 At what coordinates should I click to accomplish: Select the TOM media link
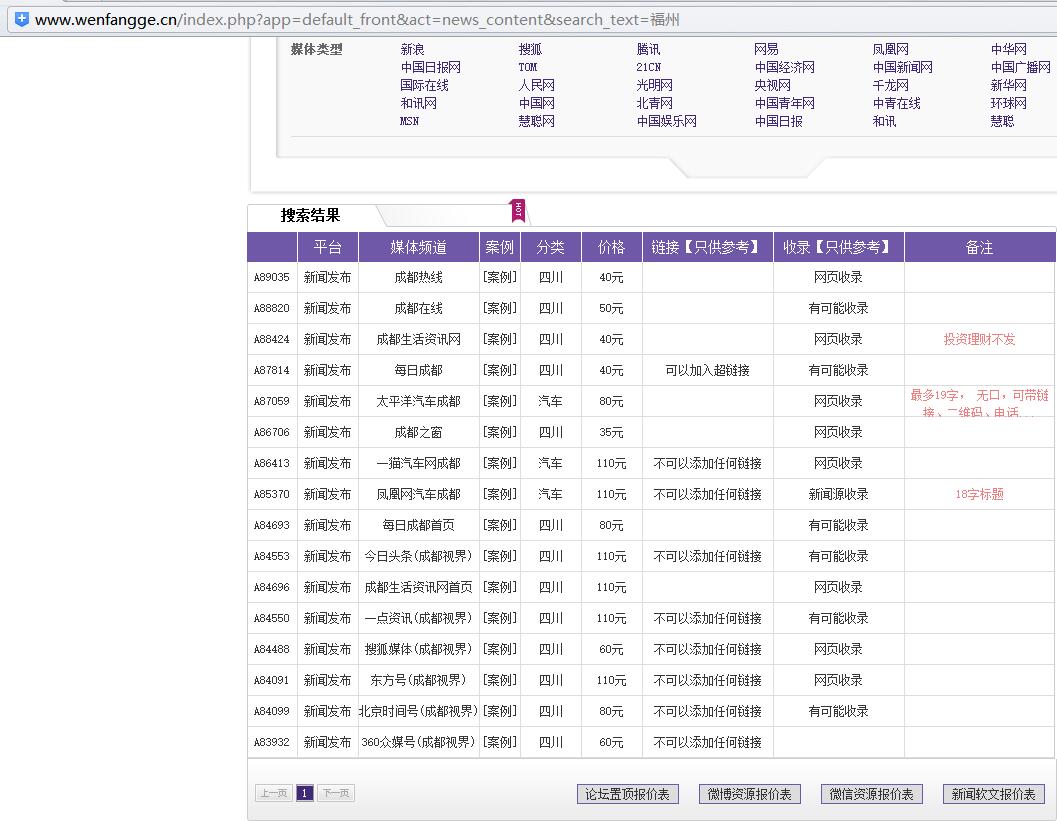528,67
